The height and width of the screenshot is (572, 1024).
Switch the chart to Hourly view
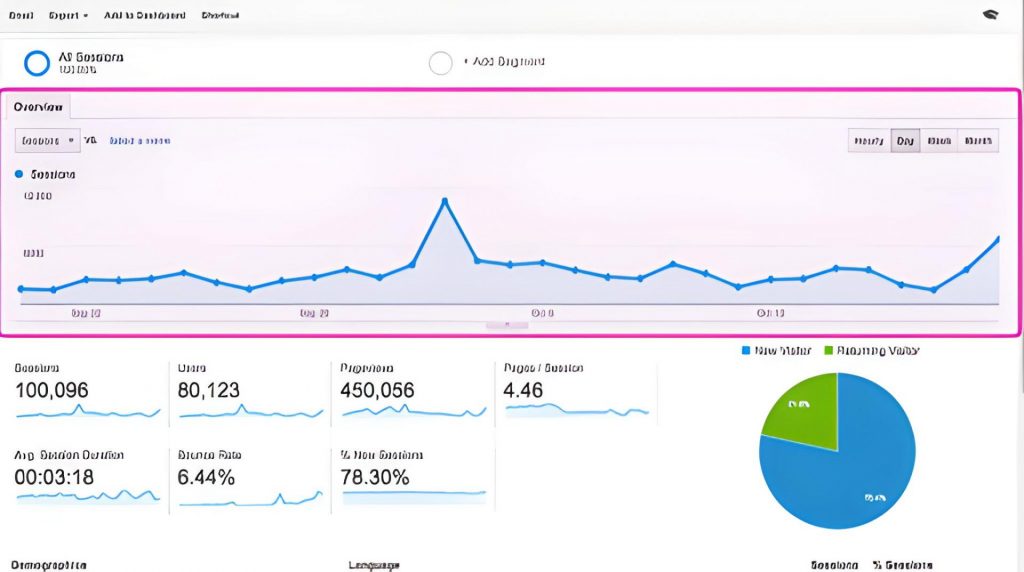click(x=868, y=141)
